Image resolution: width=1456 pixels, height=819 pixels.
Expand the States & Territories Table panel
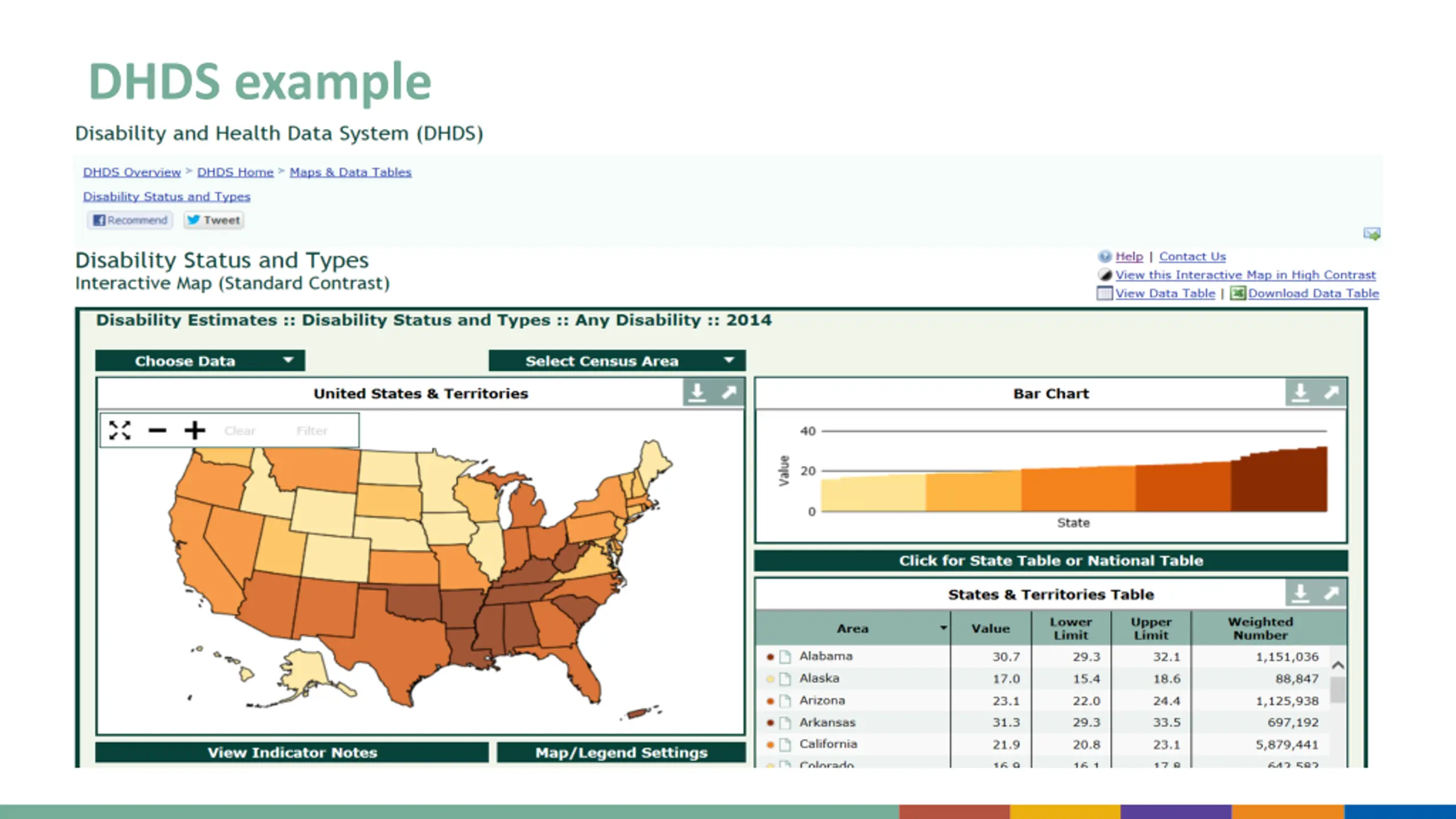1331,593
